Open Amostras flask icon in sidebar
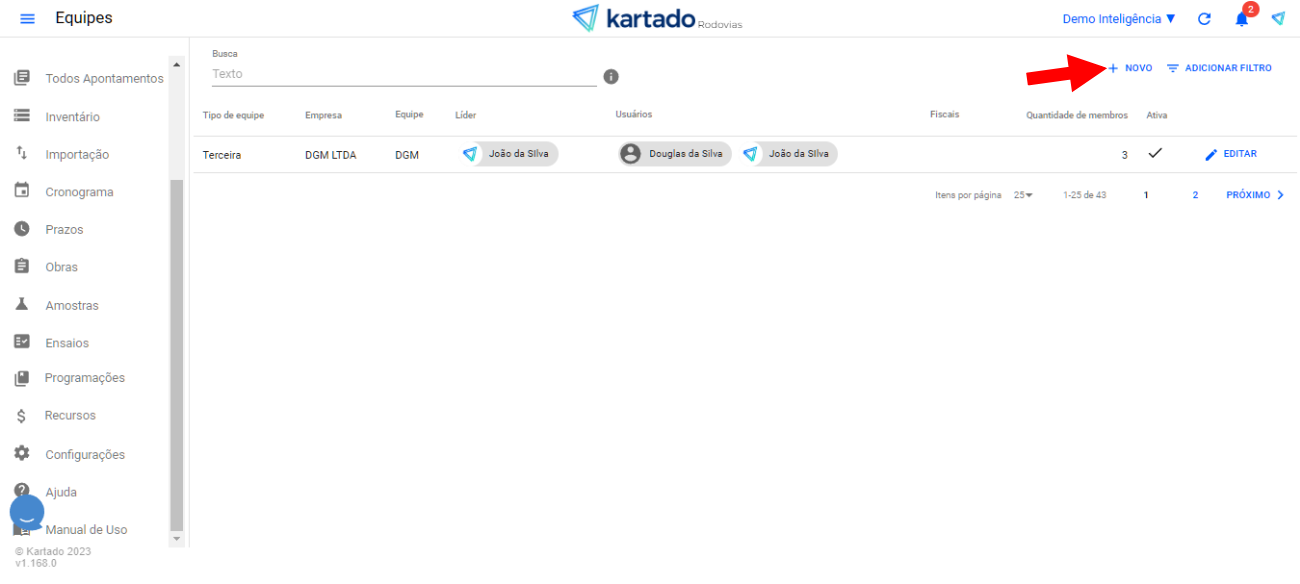Screen dimensions: 1300x584 (21, 304)
